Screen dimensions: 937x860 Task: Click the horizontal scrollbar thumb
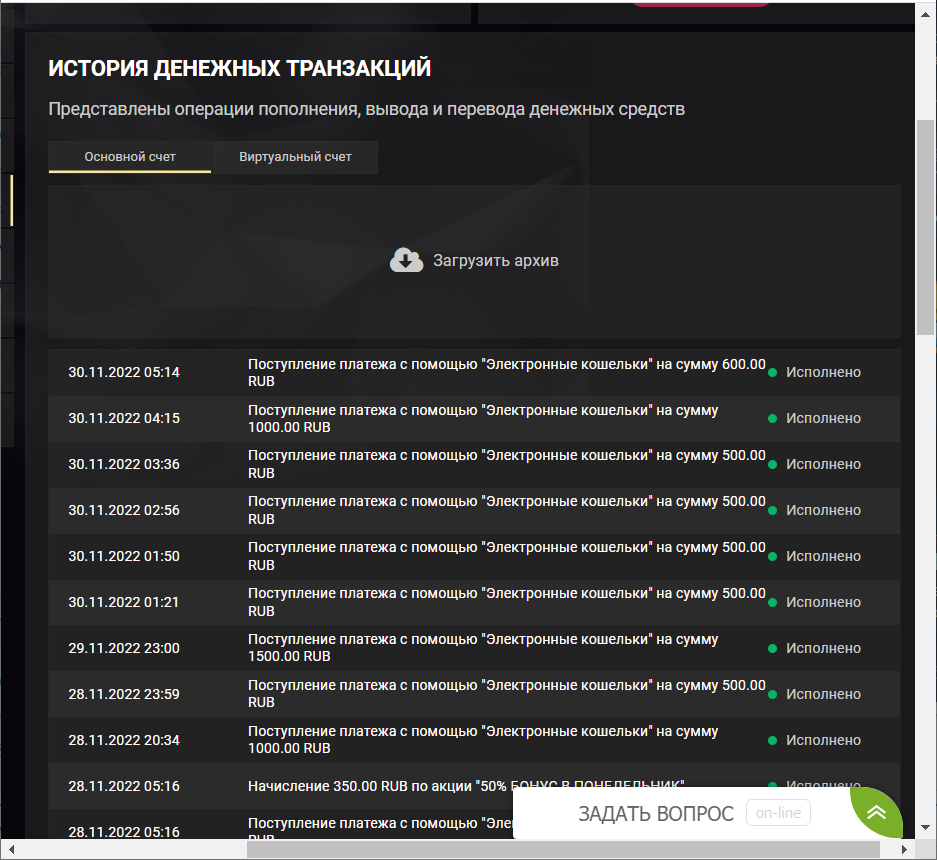pyautogui.click(x=564, y=849)
